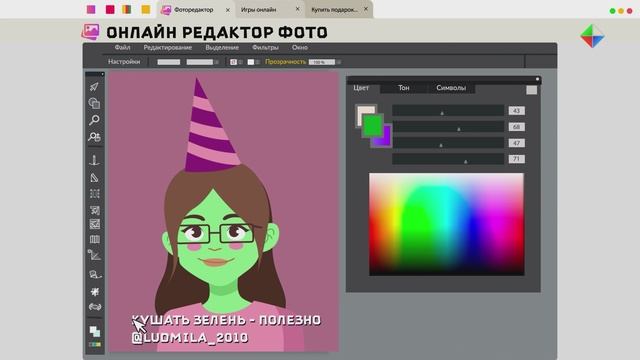Select the triangle ruler tool icon
The width and height of the screenshot is (640, 360).
click(94, 178)
